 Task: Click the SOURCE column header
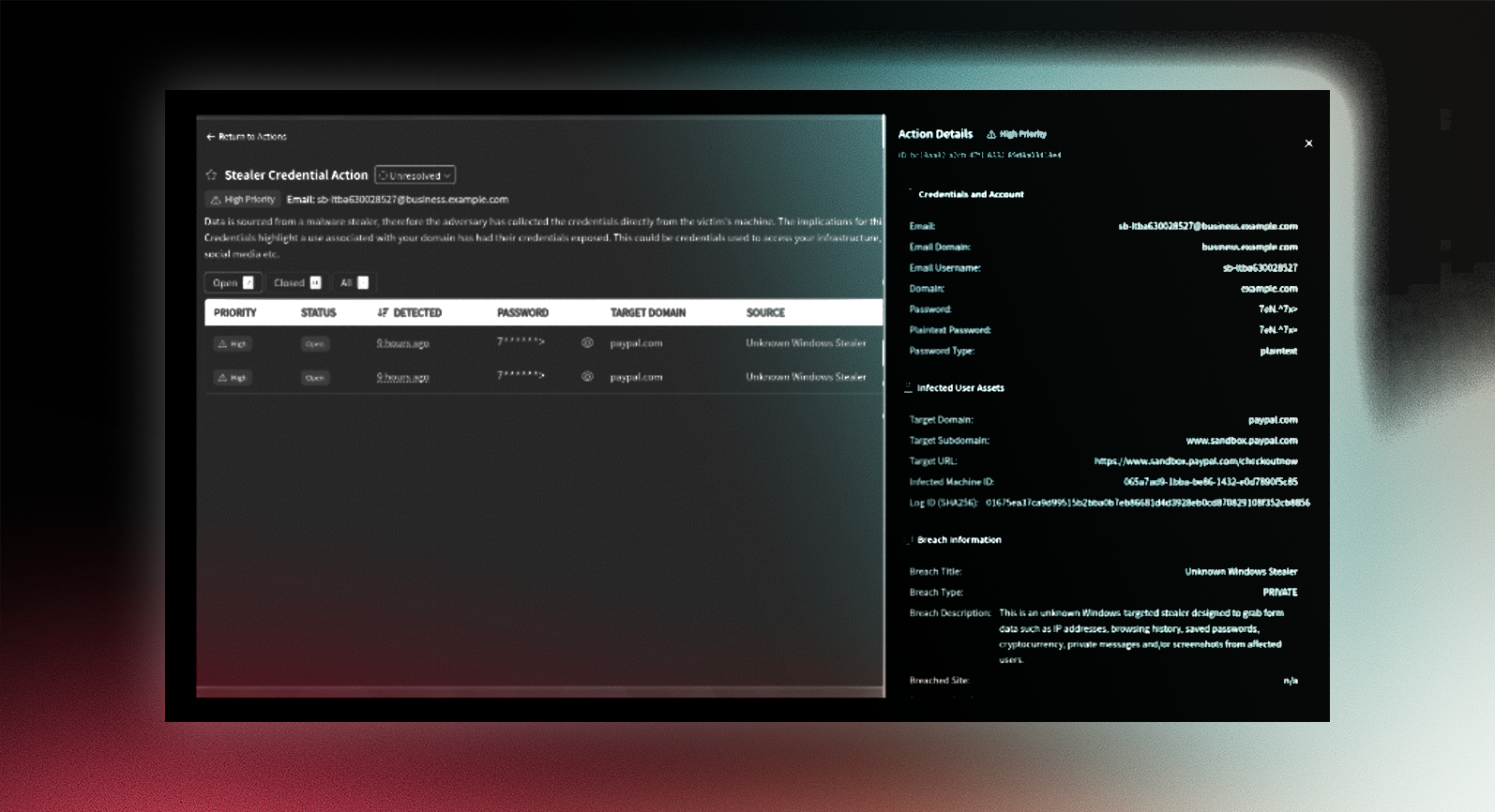coord(765,313)
